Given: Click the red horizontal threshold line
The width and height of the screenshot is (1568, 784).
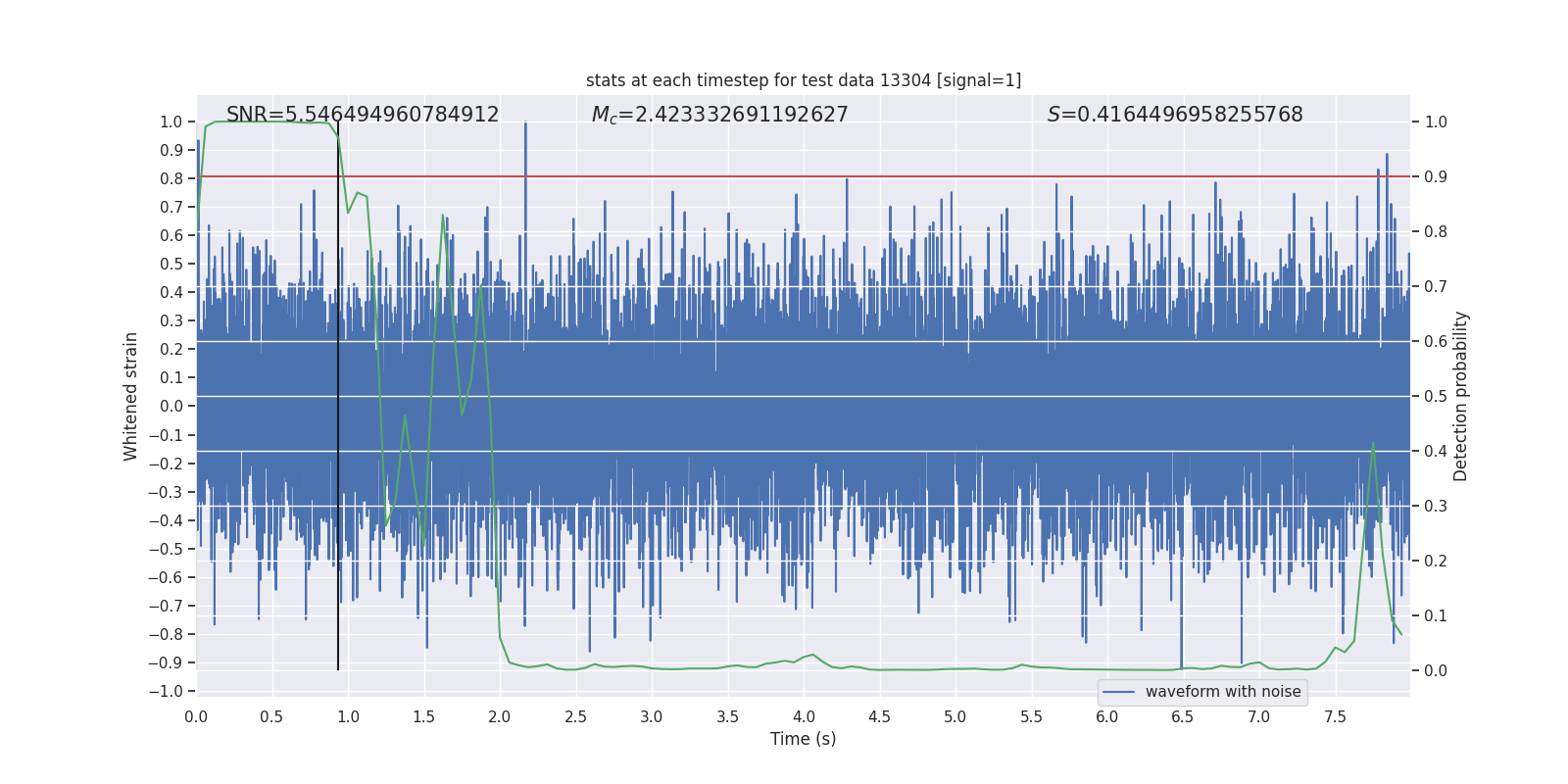Looking at the screenshot, I should [804, 176].
